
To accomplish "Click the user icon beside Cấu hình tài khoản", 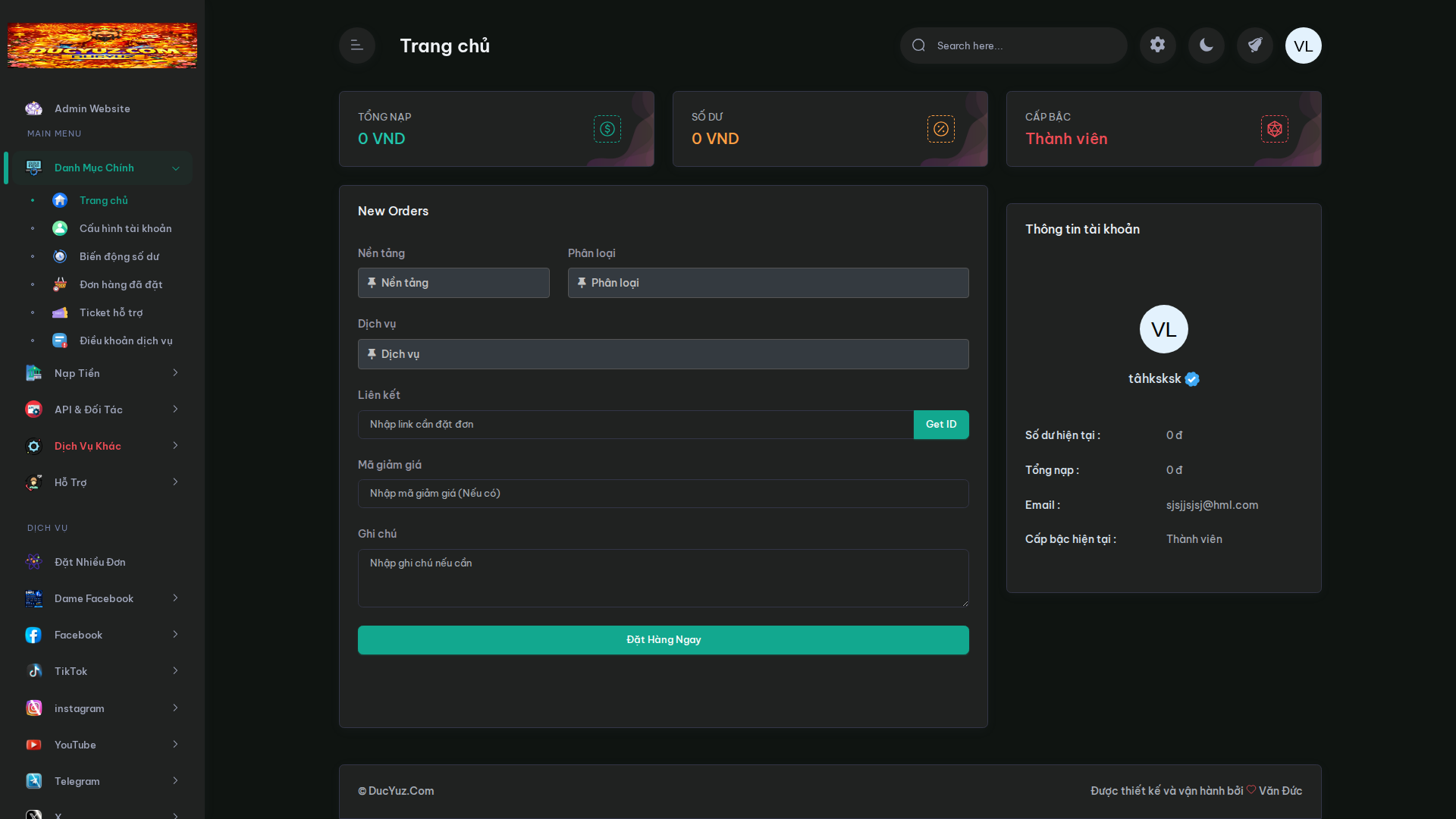I will pos(60,228).
